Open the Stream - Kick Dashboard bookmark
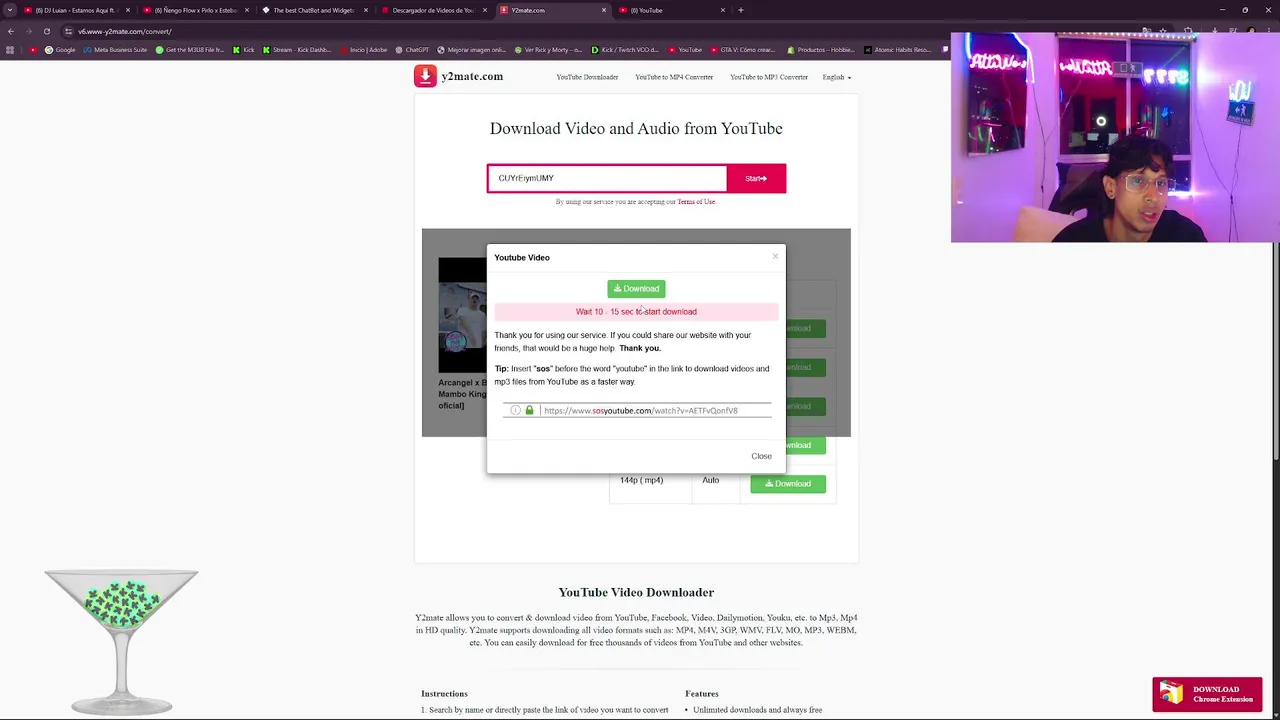The image size is (1280, 720). tap(296, 50)
